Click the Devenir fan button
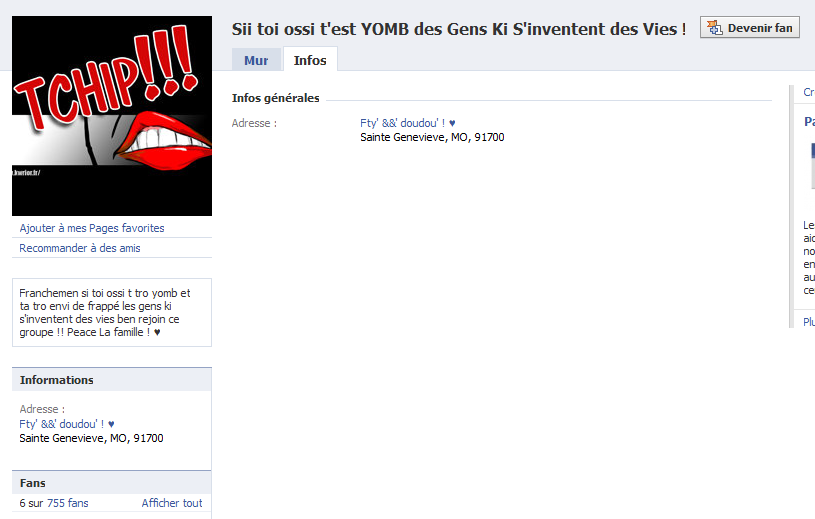815x519 pixels. coord(750,28)
